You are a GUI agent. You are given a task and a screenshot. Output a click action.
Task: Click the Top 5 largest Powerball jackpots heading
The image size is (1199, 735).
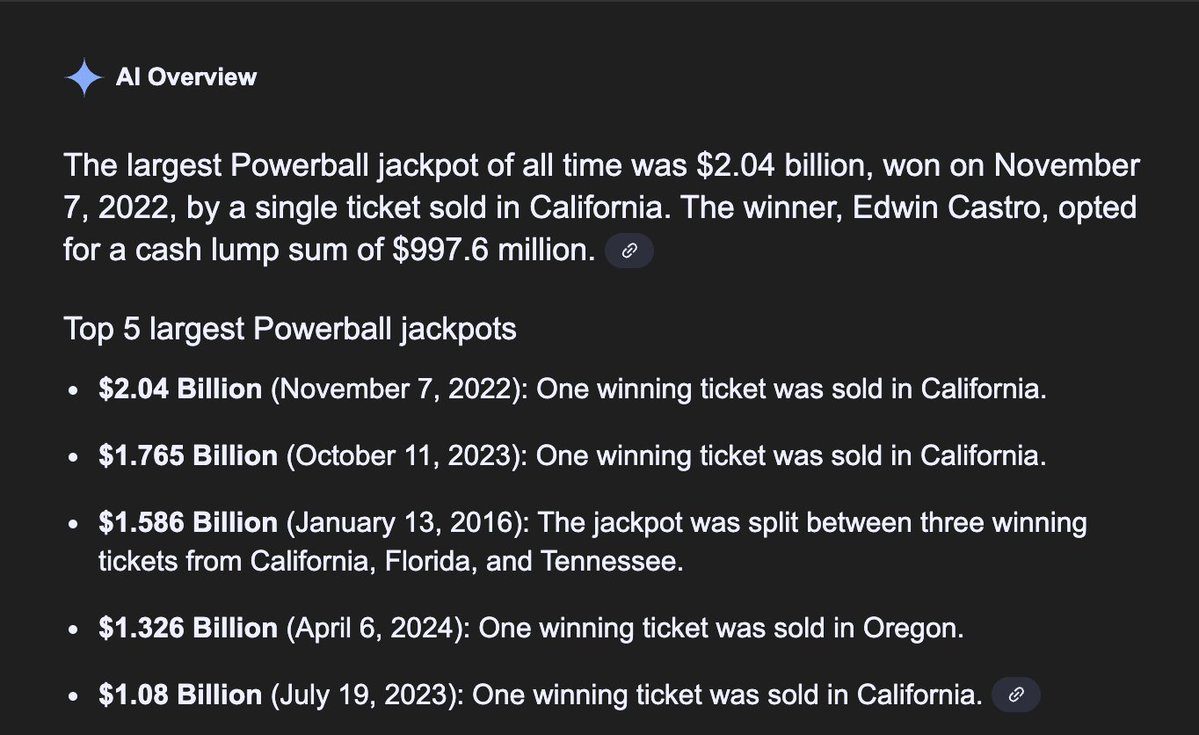[290, 330]
